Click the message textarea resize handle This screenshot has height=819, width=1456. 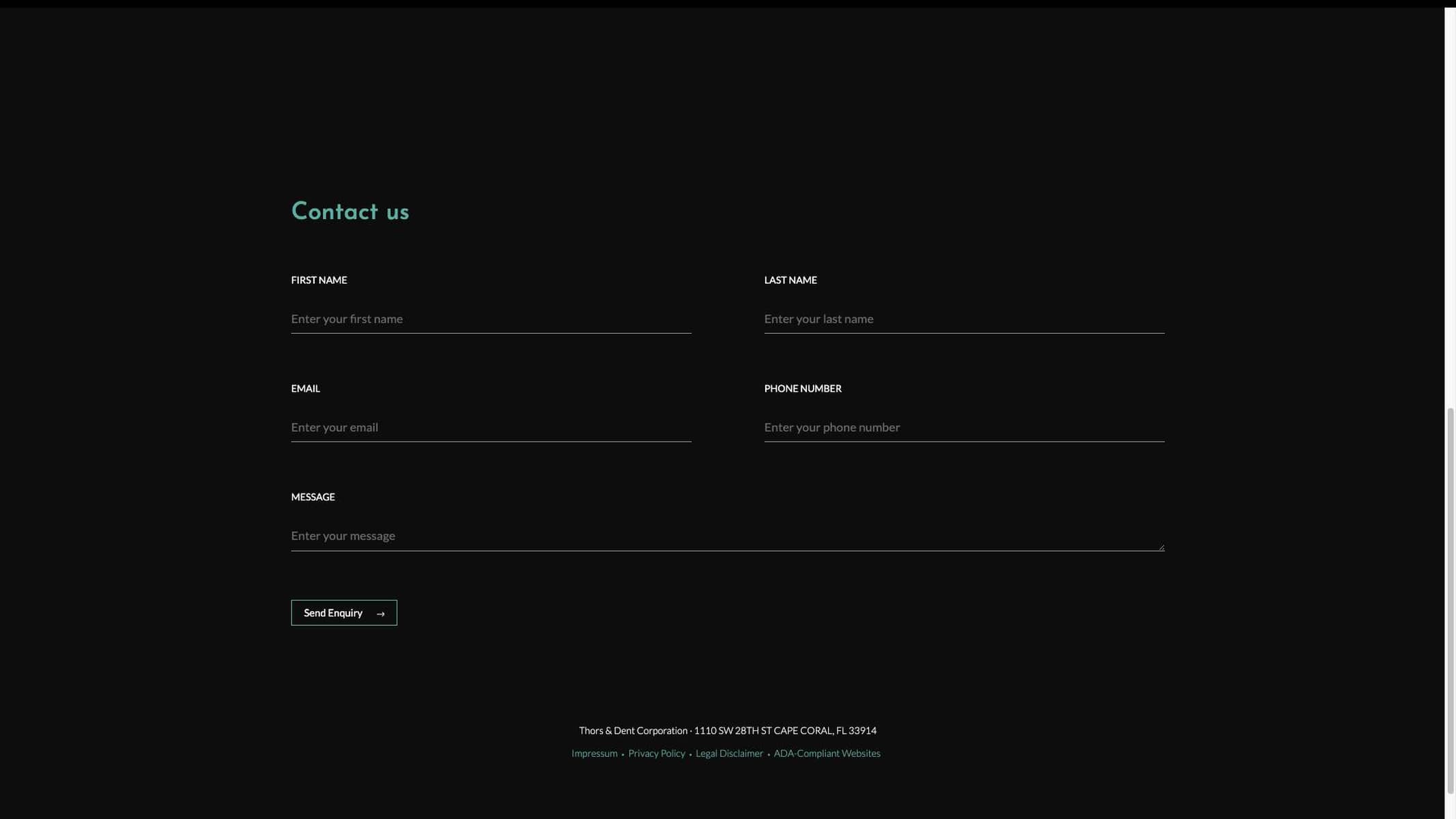tap(1160, 547)
